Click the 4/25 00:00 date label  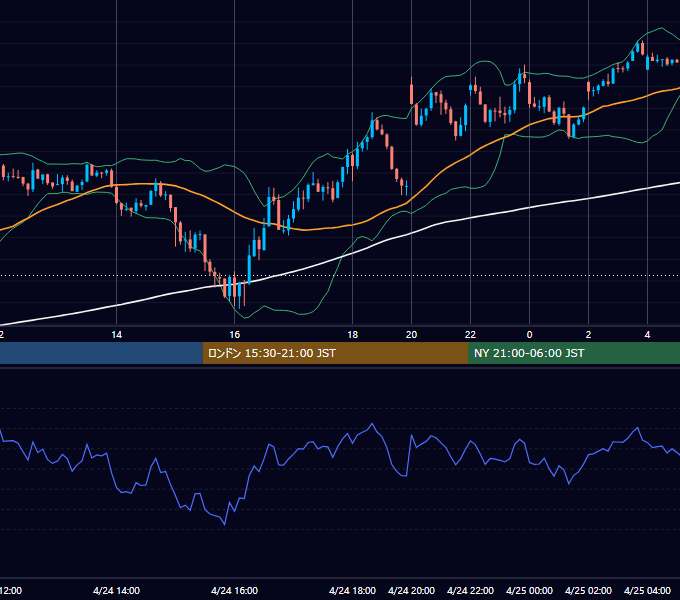point(530,590)
